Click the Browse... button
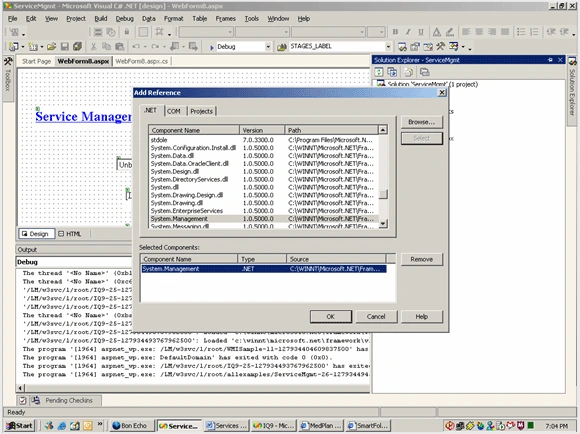Image resolution: width=580 pixels, height=434 pixels. (422, 122)
